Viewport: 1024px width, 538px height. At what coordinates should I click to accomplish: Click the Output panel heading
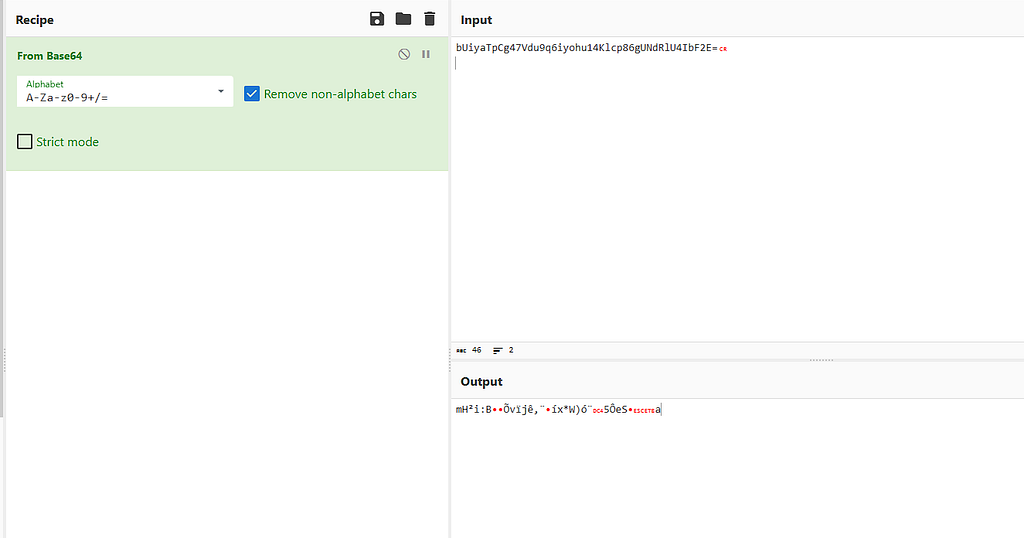(481, 382)
